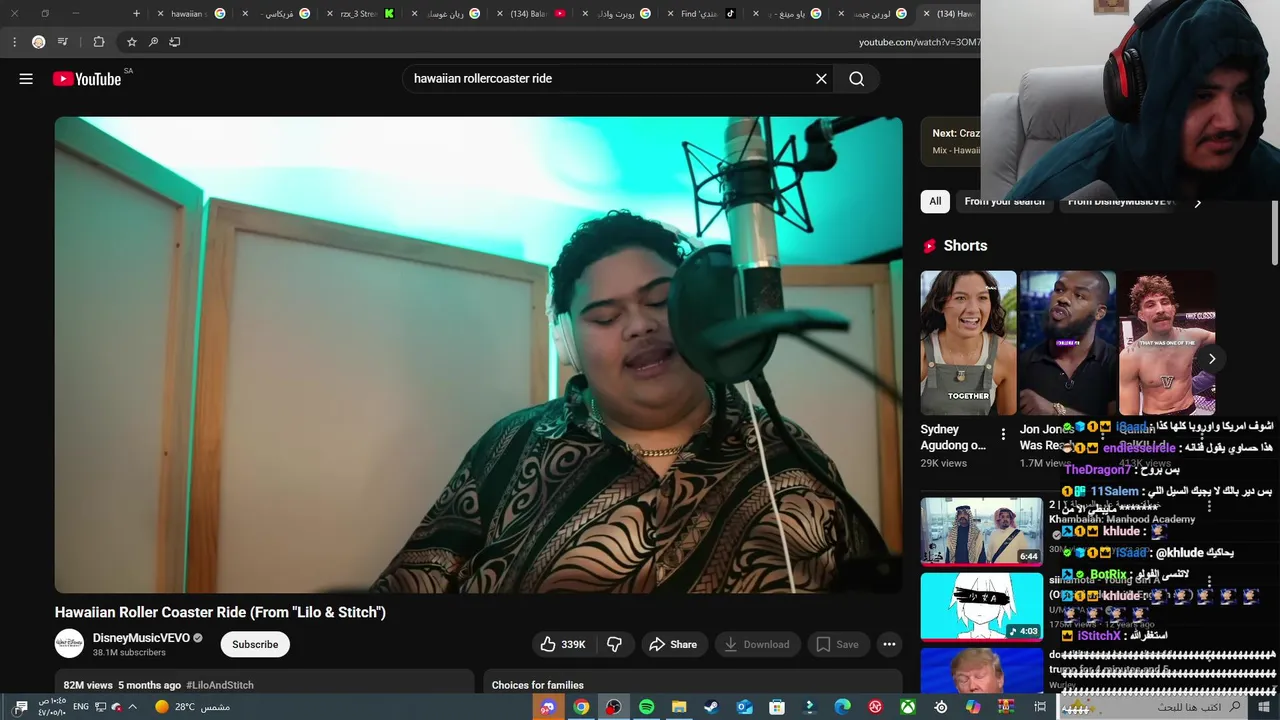Open the 6:44 video thumbnail

point(981,531)
